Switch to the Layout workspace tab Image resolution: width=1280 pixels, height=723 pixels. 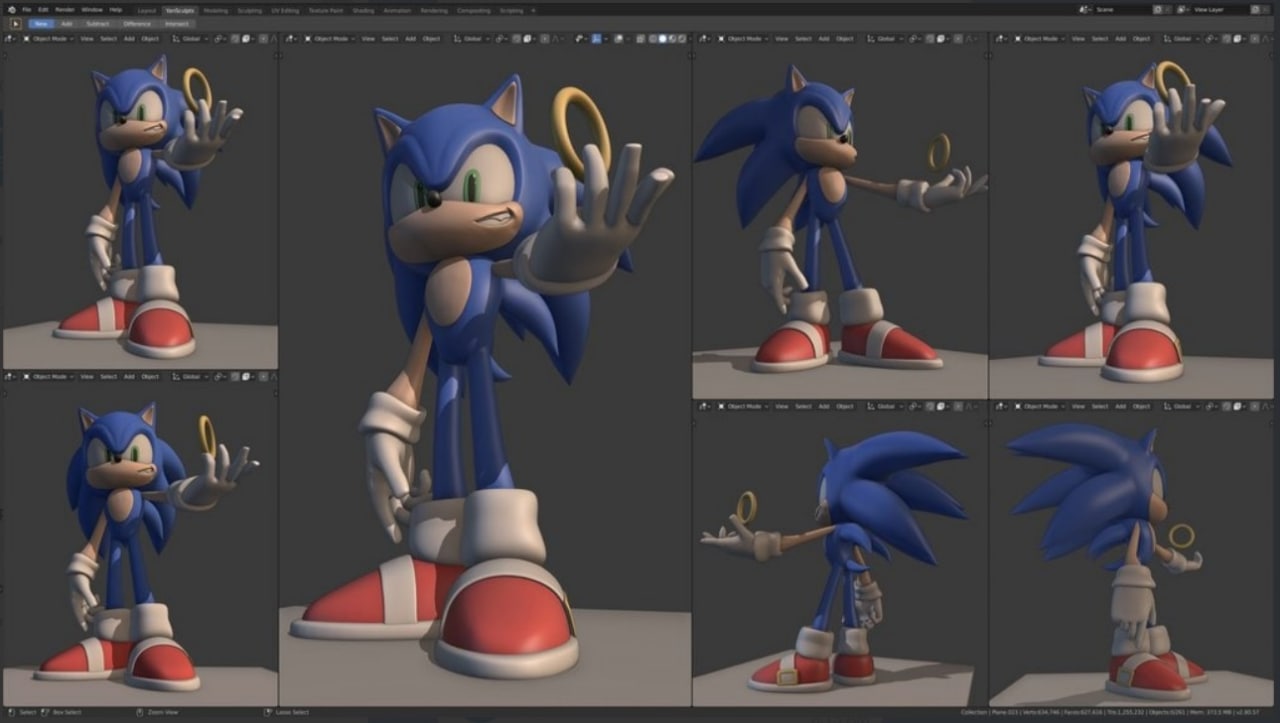(x=146, y=10)
